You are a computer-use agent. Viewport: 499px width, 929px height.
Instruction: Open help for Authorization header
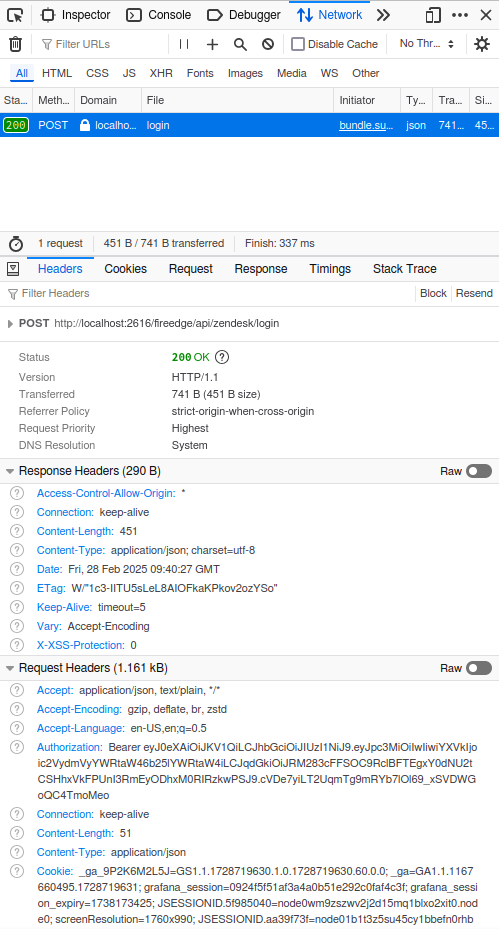click(17, 747)
